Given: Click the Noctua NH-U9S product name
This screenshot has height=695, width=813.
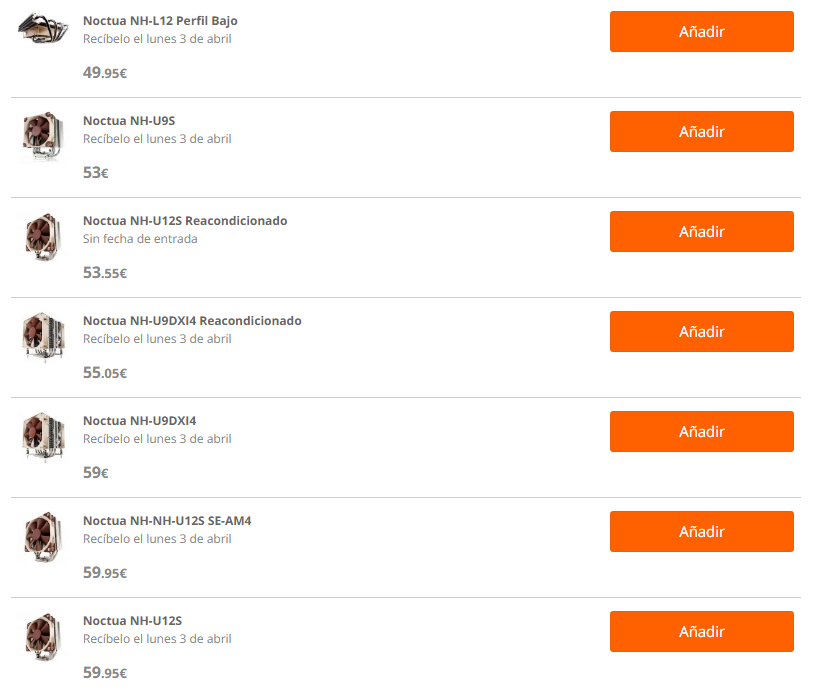Looking at the screenshot, I should click(129, 121).
